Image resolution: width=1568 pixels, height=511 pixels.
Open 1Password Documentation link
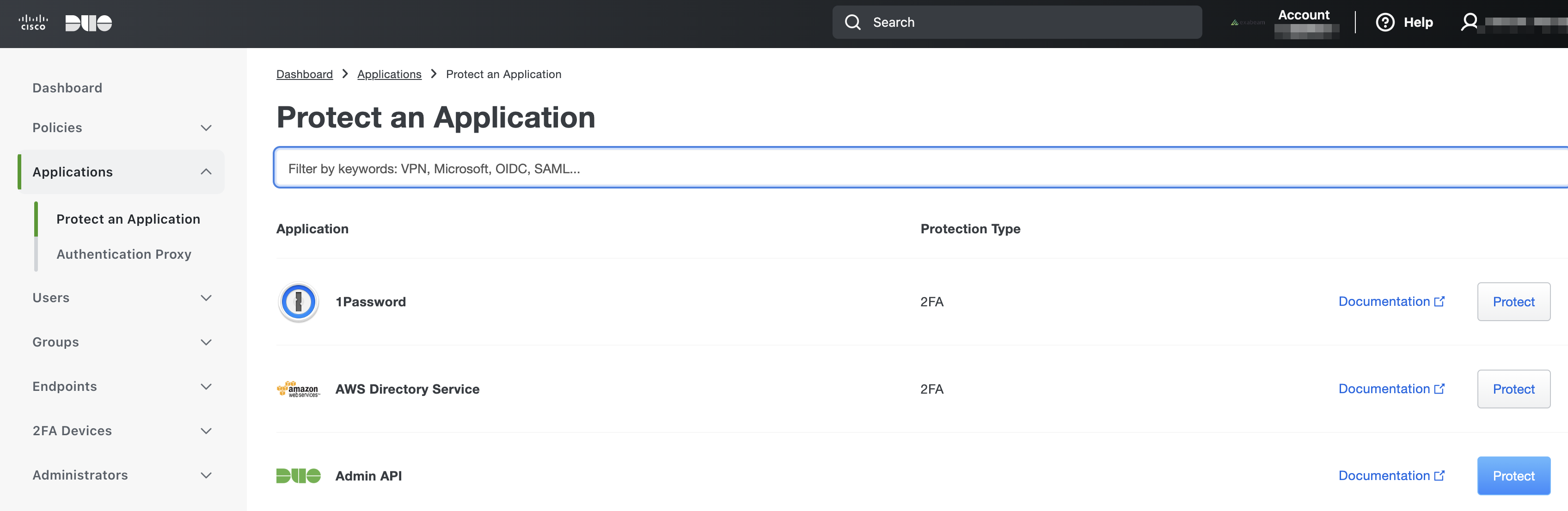1391,302
